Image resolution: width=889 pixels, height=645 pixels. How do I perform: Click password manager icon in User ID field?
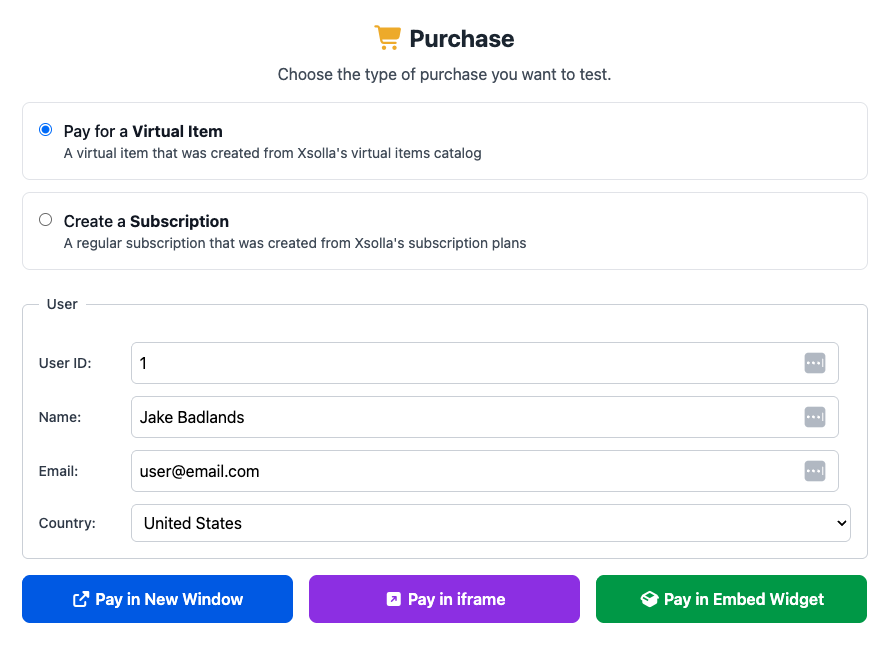tap(815, 363)
